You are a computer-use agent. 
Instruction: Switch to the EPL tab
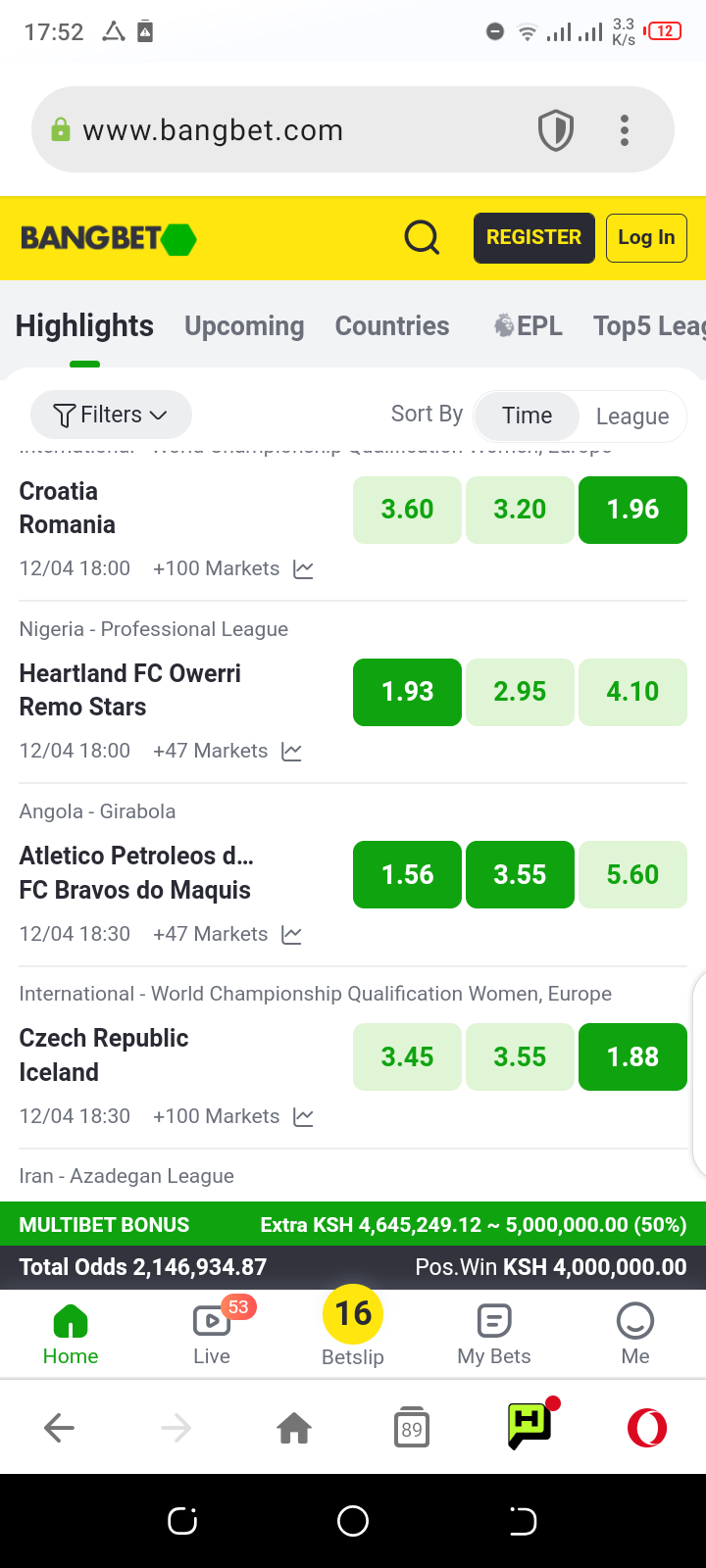(x=528, y=326)
